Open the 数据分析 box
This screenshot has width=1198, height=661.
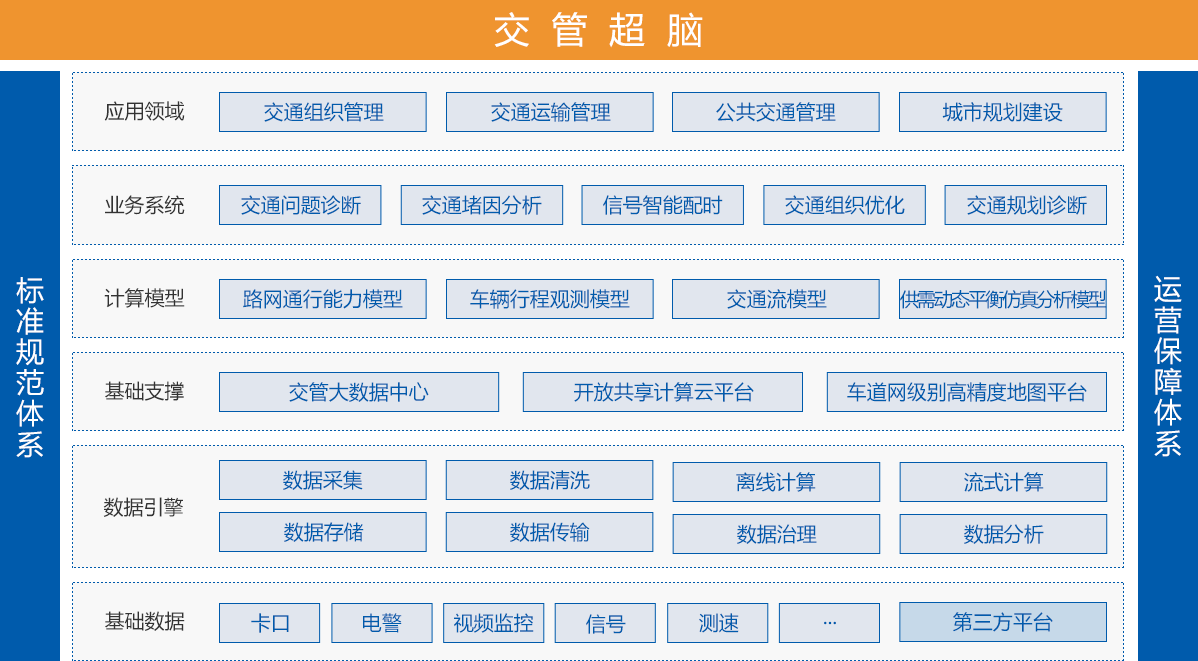(1002, 534)
